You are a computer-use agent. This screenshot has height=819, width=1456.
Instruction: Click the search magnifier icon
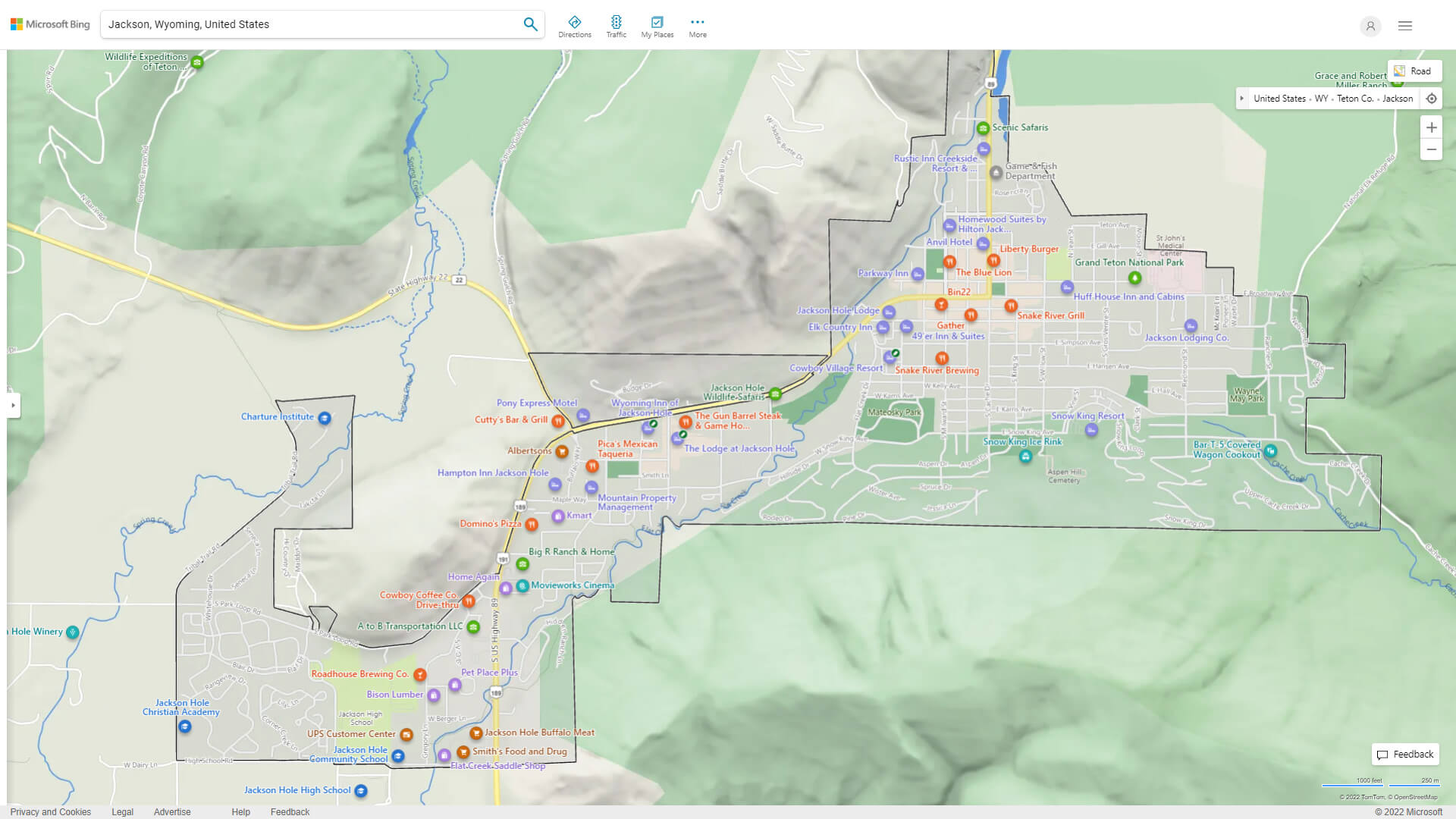[530, 24]
